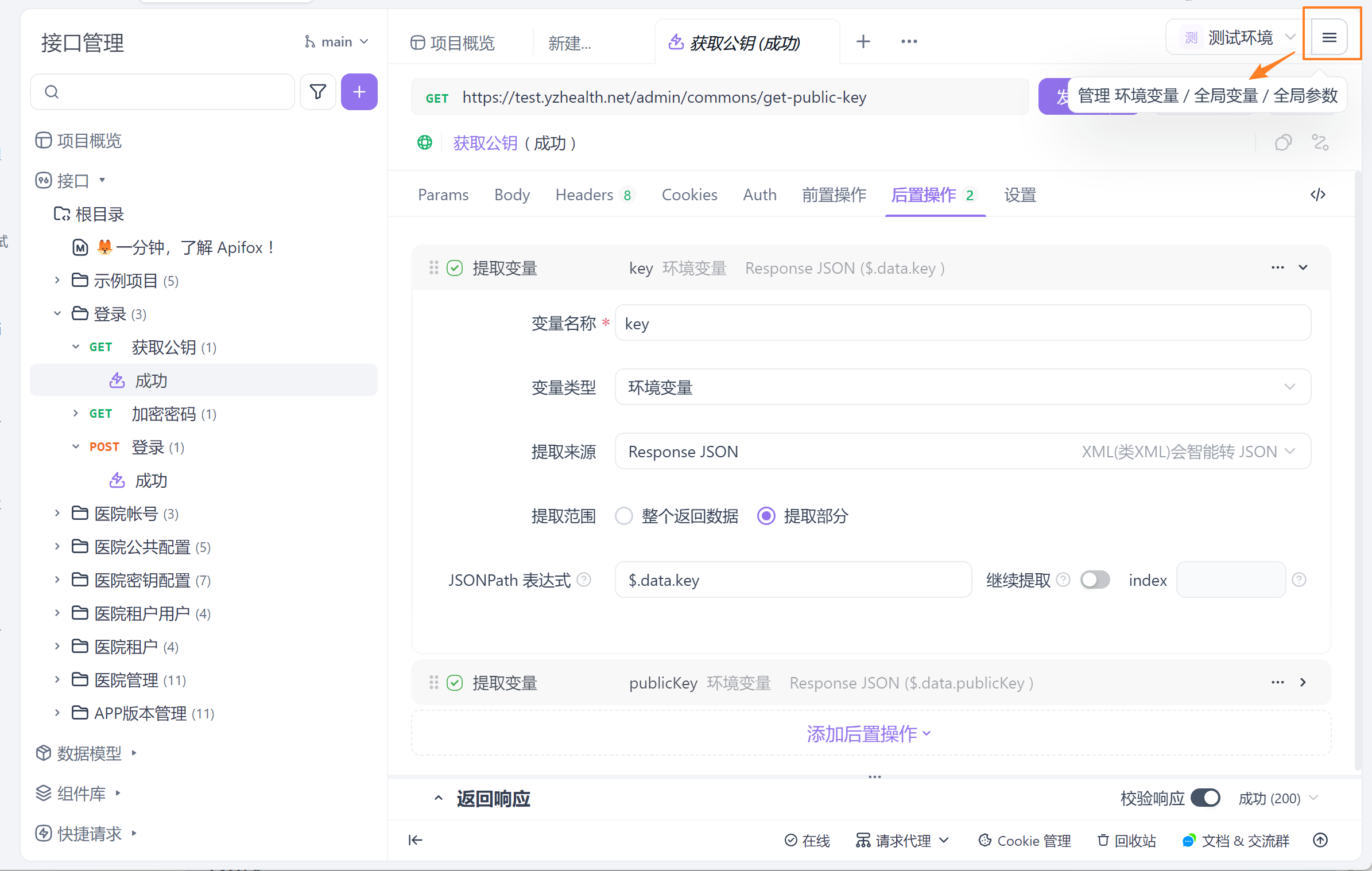Viewport: 1372px width, 871px height.
Task: Switch to the 前置操作 tab
Action: point(834,195)
